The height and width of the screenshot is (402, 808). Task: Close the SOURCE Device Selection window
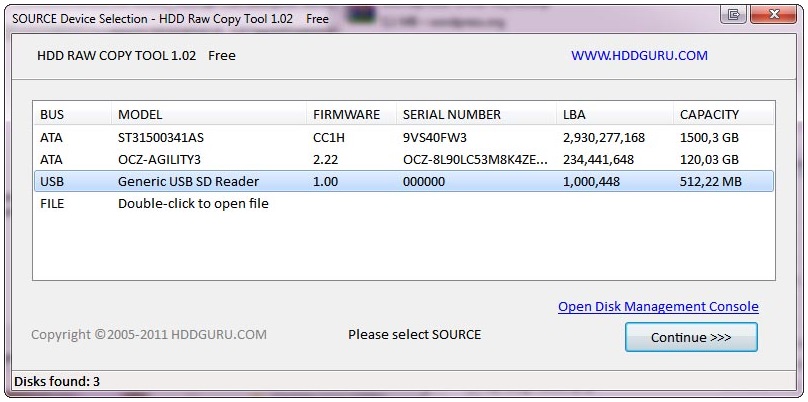(x=773, y=14)
